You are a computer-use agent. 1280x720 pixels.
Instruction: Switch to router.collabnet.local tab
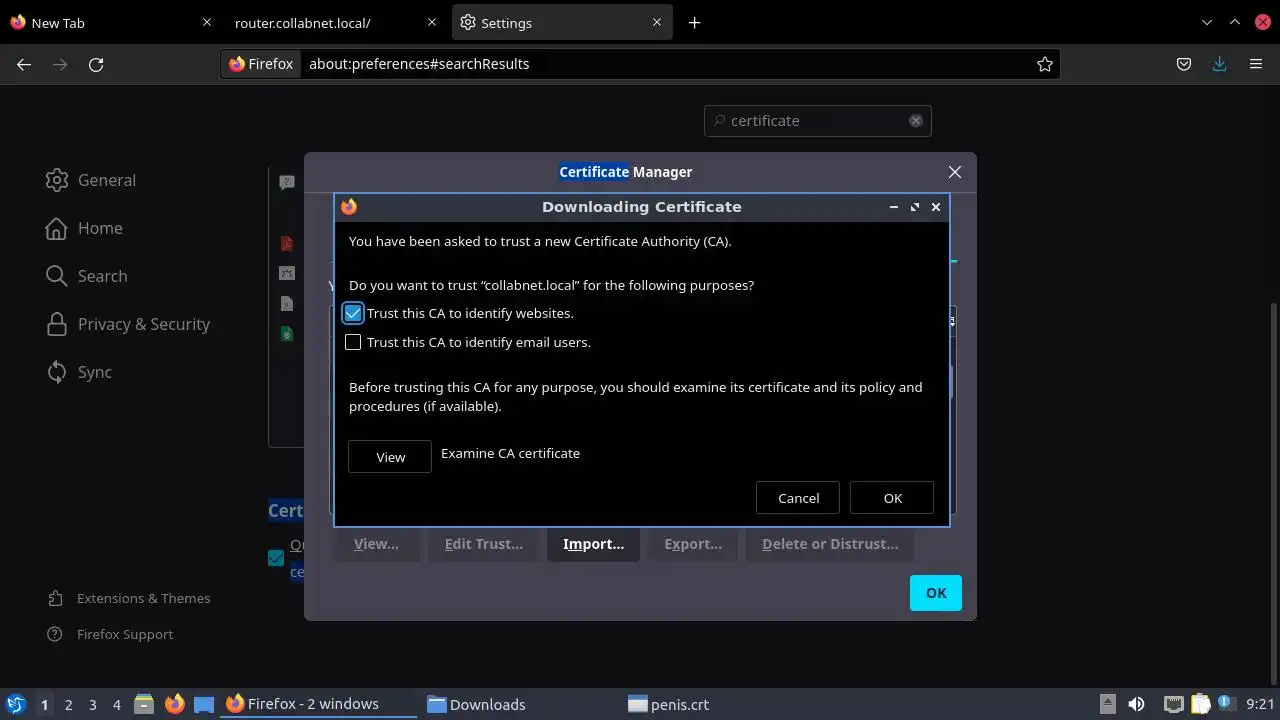[x=335, y=22]
